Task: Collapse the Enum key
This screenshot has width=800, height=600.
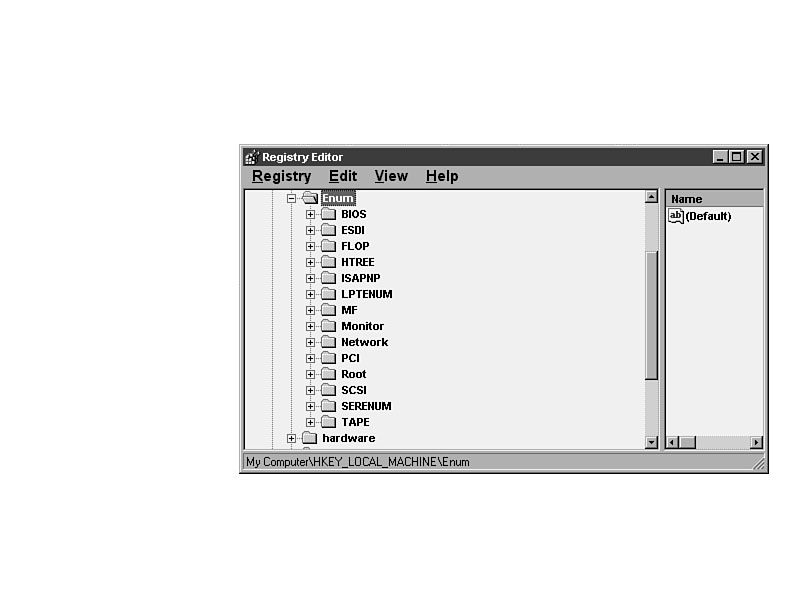Action: coord(291,198)
